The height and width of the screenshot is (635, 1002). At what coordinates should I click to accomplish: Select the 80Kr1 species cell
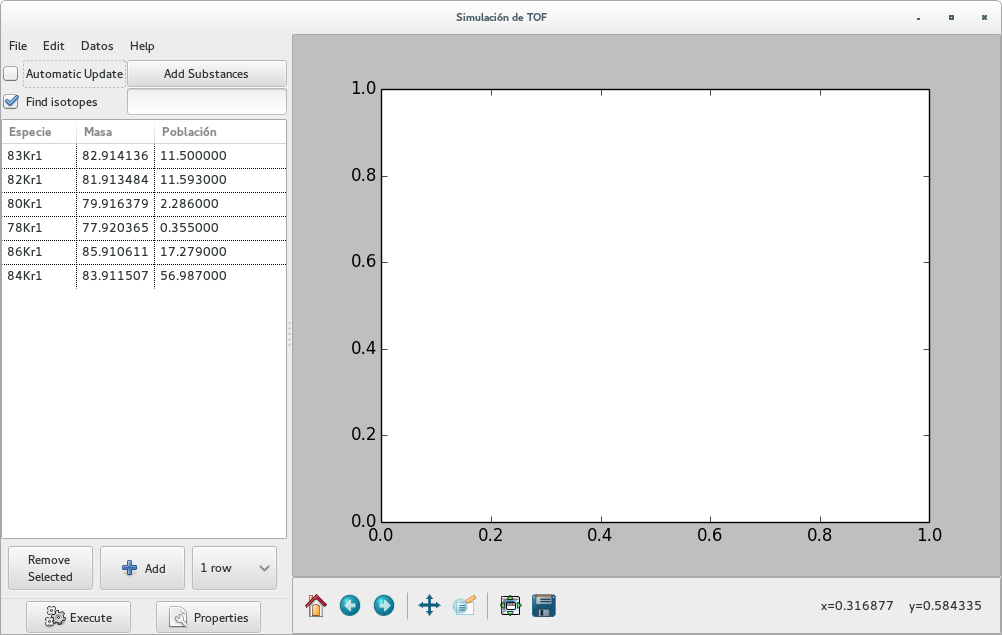click(39, 204)
